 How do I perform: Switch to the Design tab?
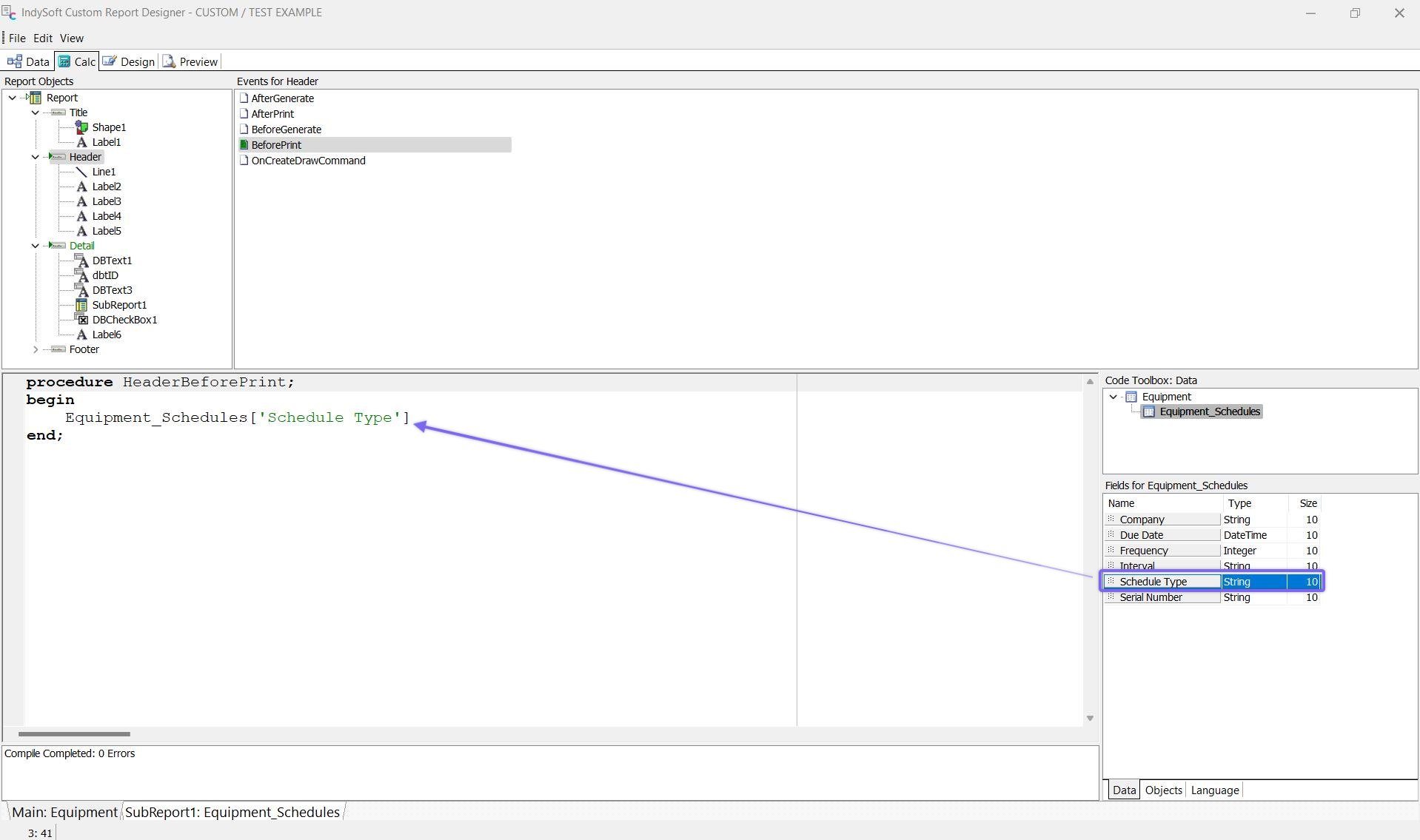[x=130, y=61]
